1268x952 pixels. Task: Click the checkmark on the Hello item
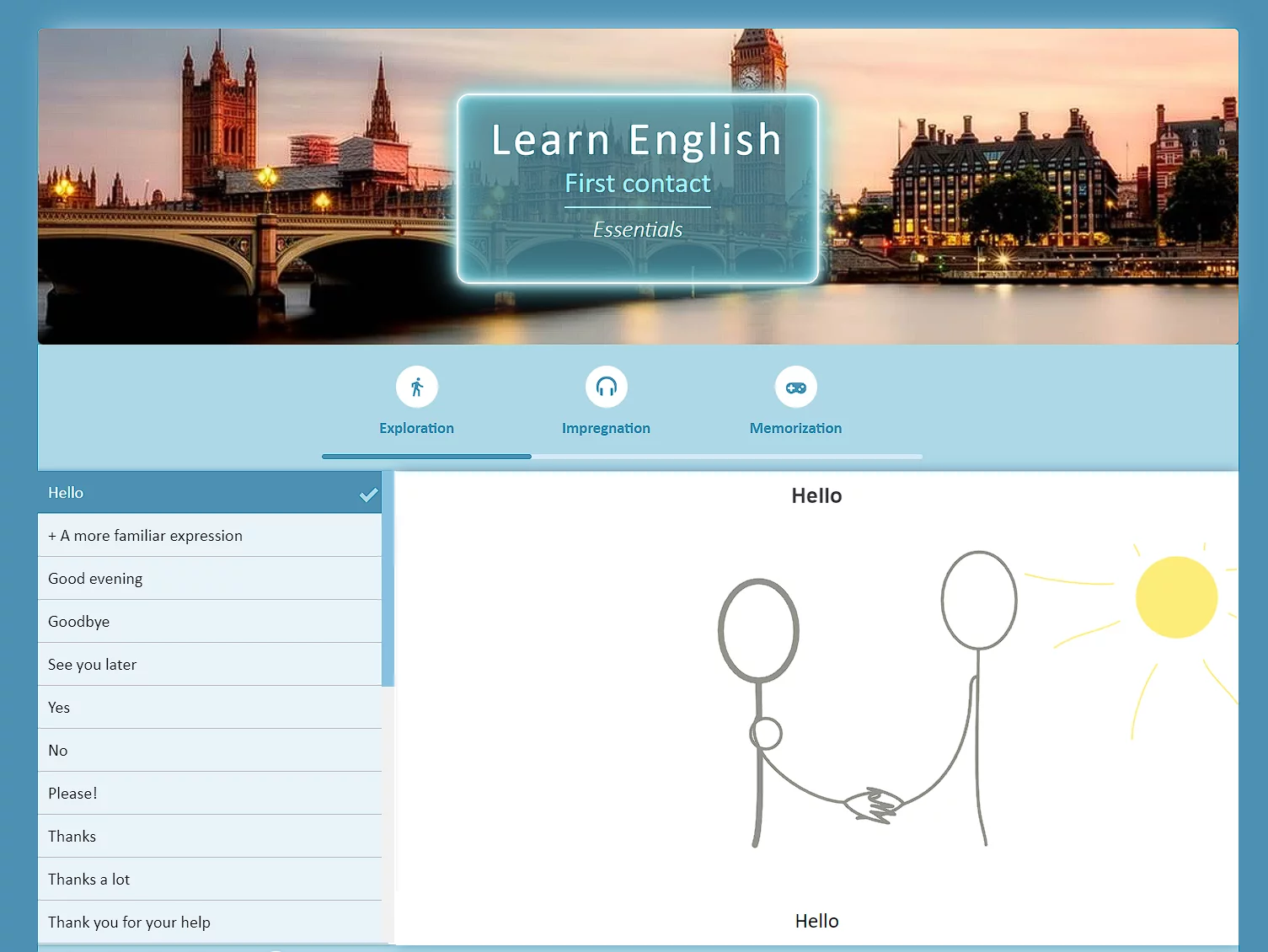click(368, 495)
